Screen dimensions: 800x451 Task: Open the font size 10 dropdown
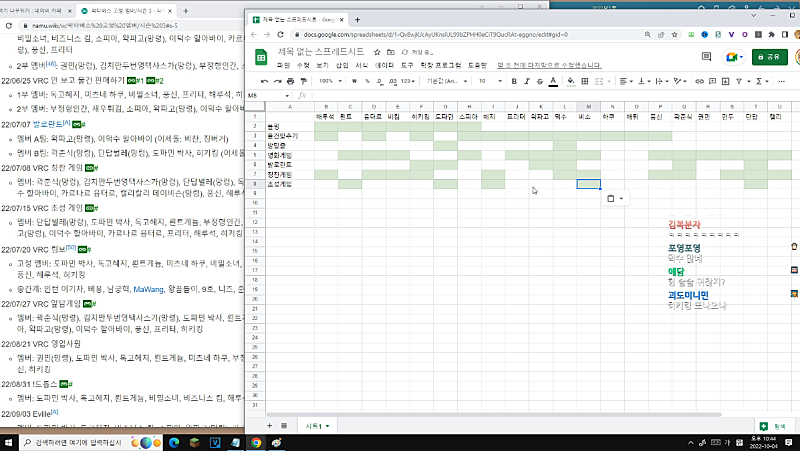(490, 81)
